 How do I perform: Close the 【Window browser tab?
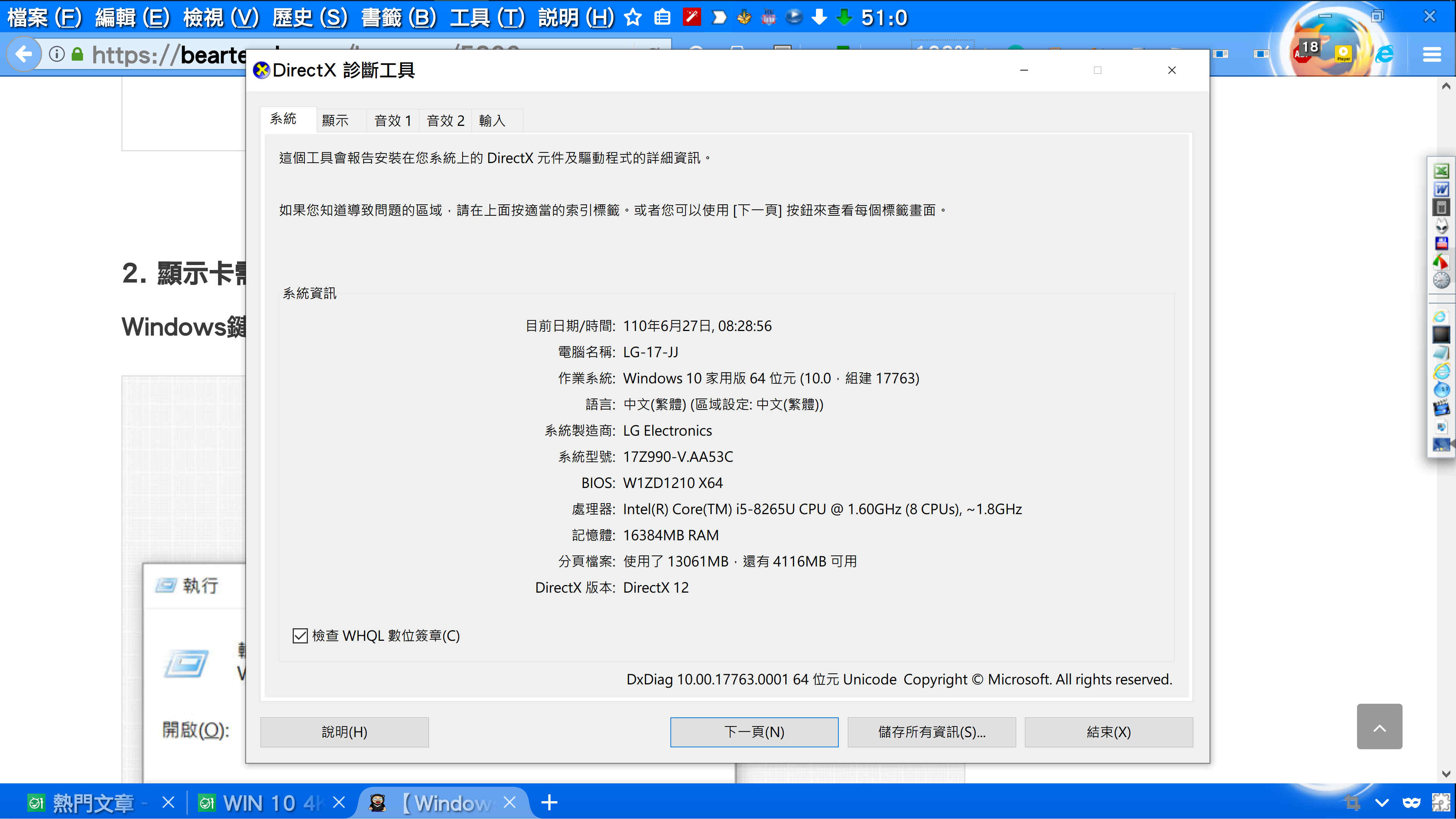(509, 802)
